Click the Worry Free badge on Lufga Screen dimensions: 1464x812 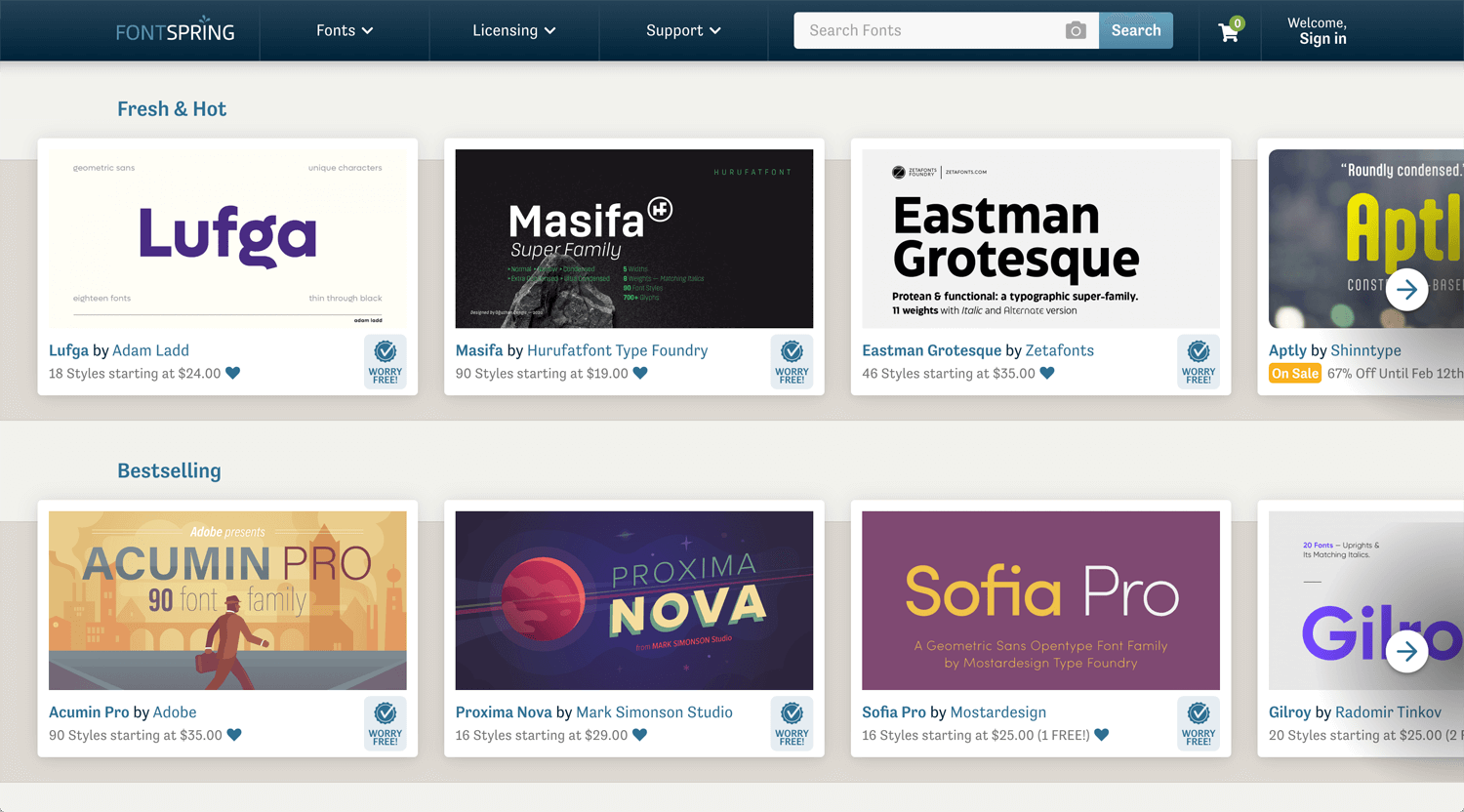click(x=386, y=361)
